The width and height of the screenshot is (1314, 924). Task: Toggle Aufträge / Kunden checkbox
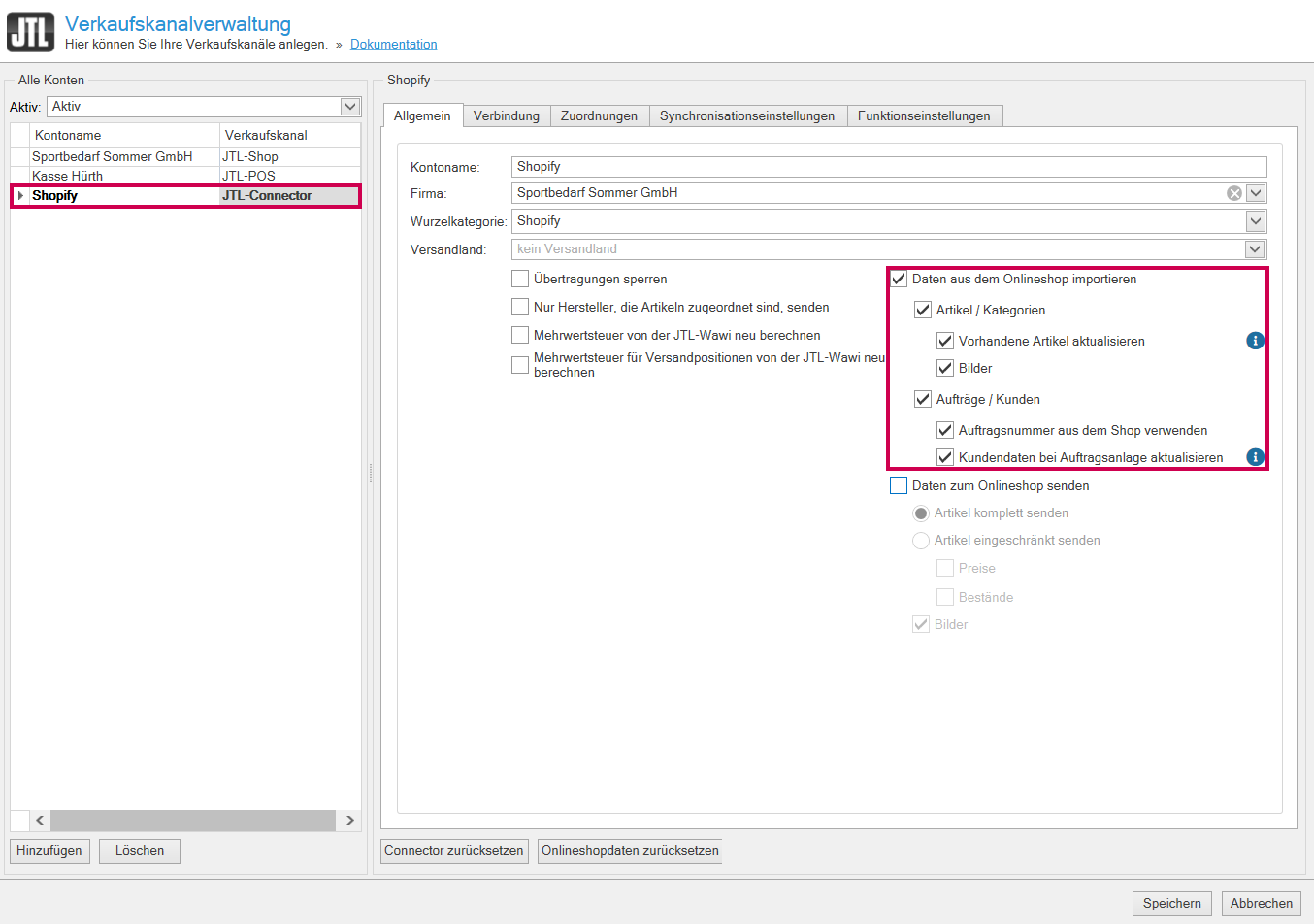pyautogui.click(x=923, y=399)
